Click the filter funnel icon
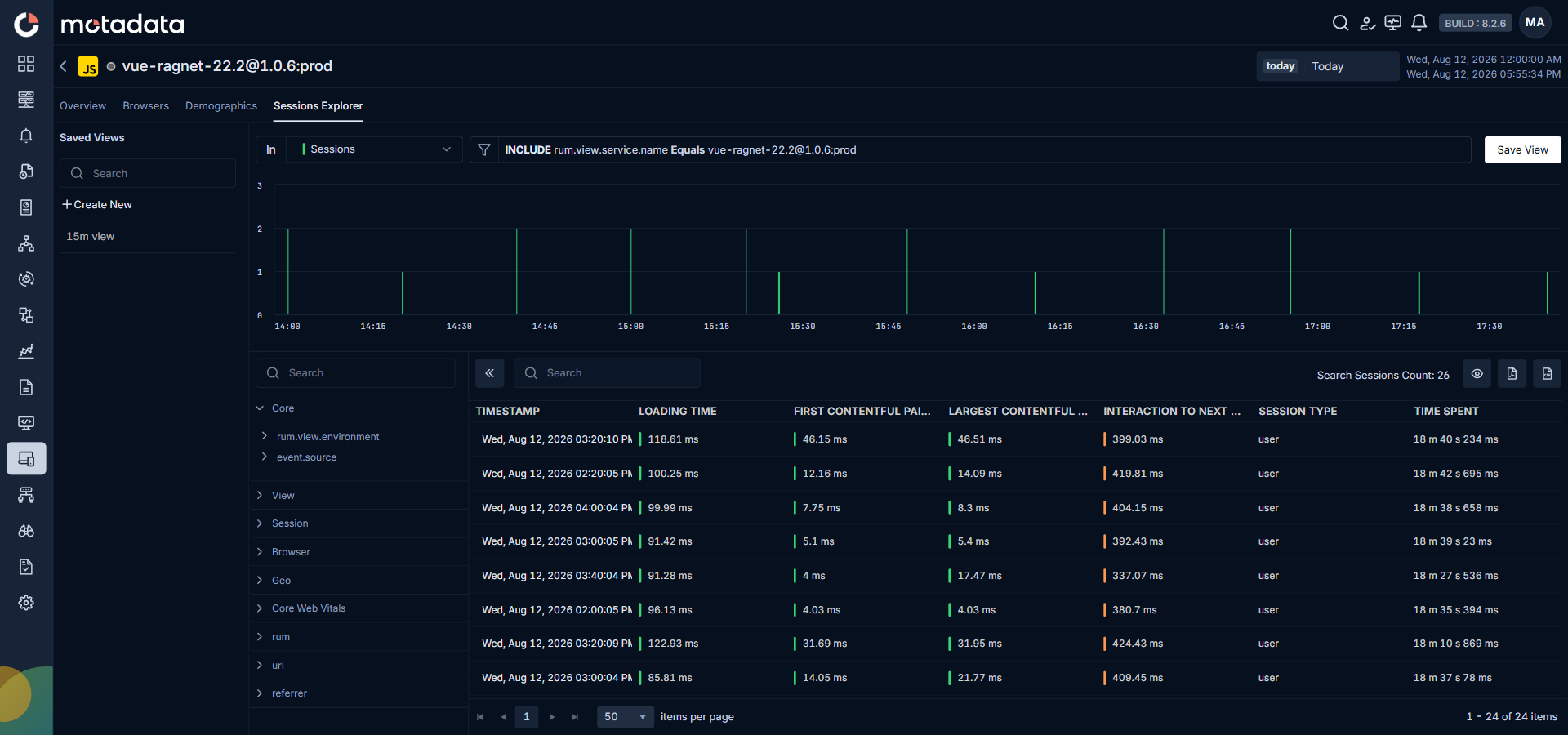Screen dimensions: 1568x735 [484, 149]
